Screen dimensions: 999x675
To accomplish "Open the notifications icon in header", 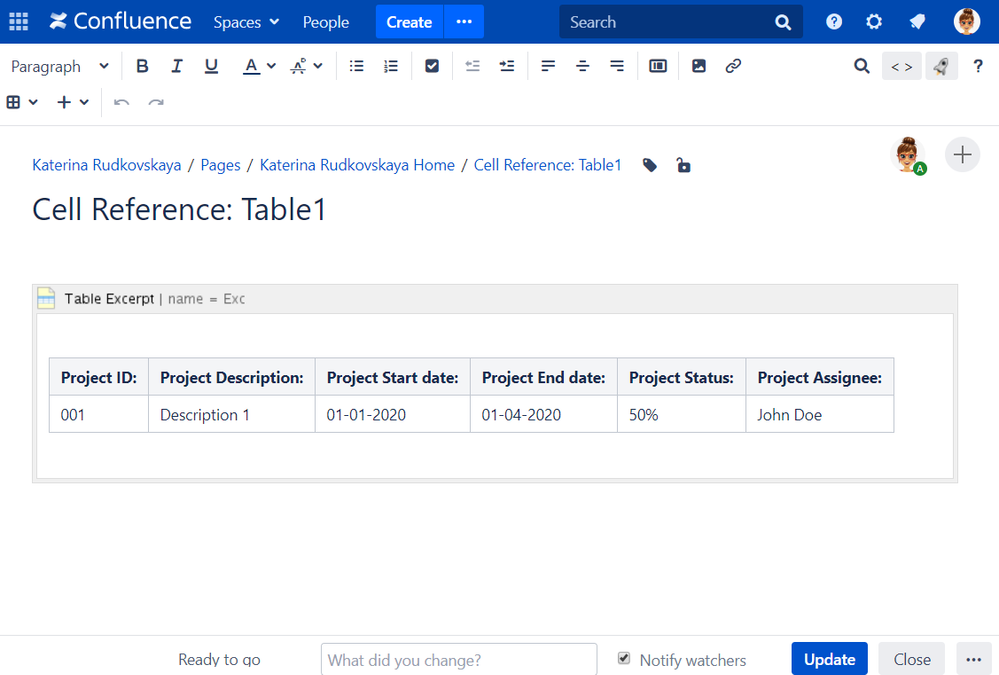I will point(917,22).
